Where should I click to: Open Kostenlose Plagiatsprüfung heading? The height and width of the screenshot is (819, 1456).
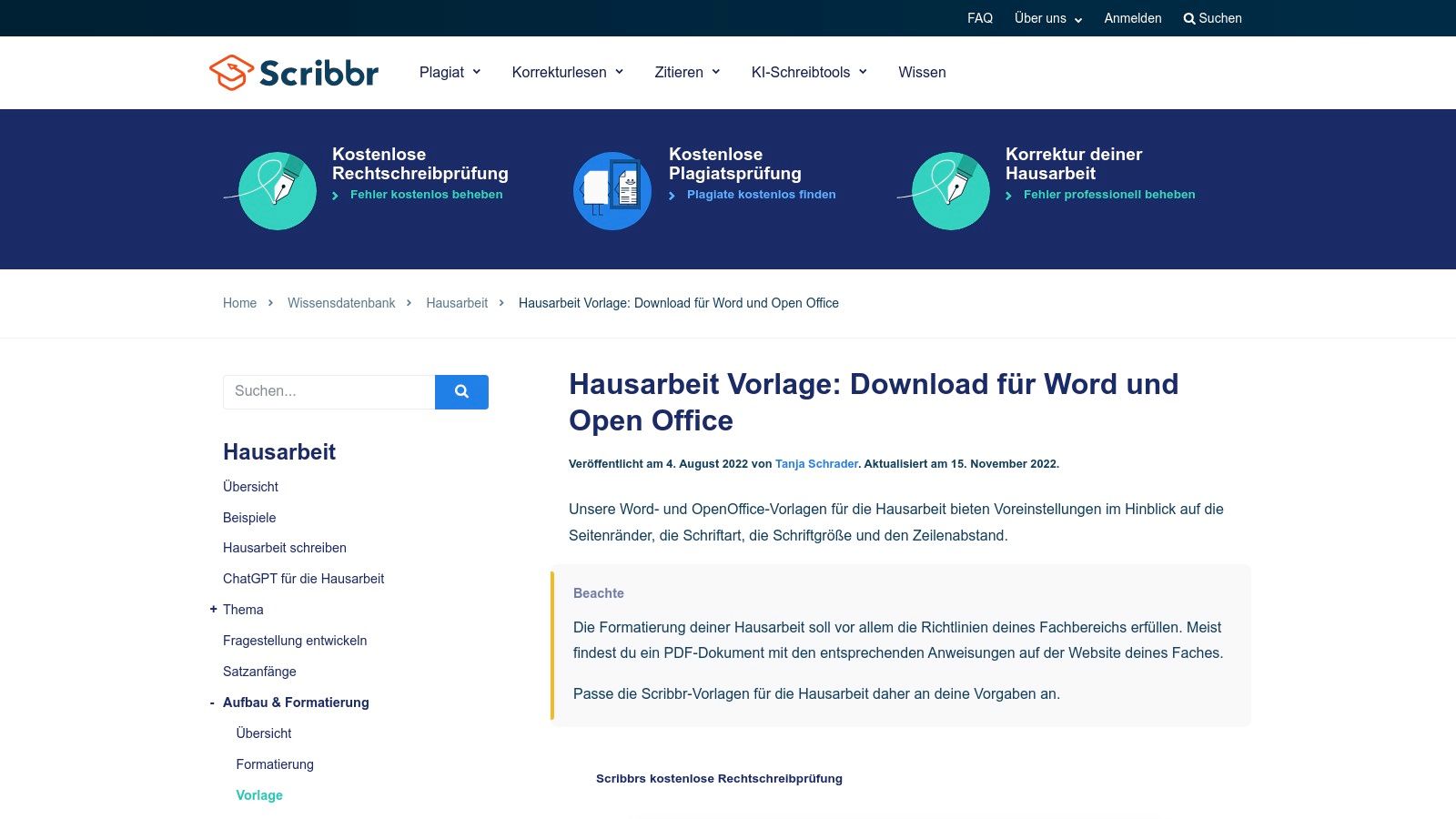tap(735, 164)
